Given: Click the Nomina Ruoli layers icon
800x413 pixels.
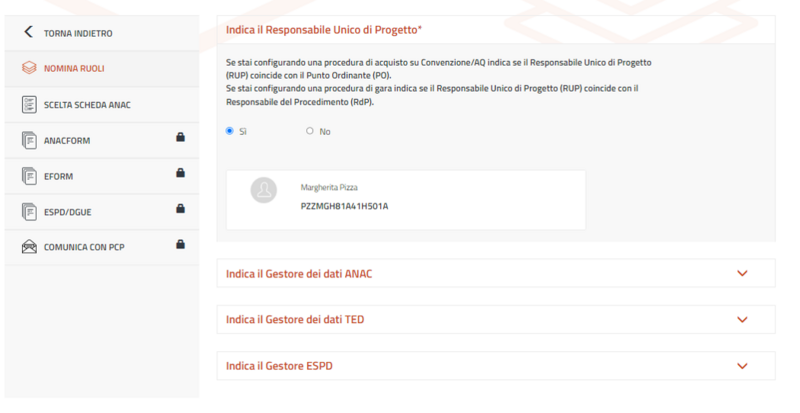Looking at the screenshot, I should click(x=28, y=69).
